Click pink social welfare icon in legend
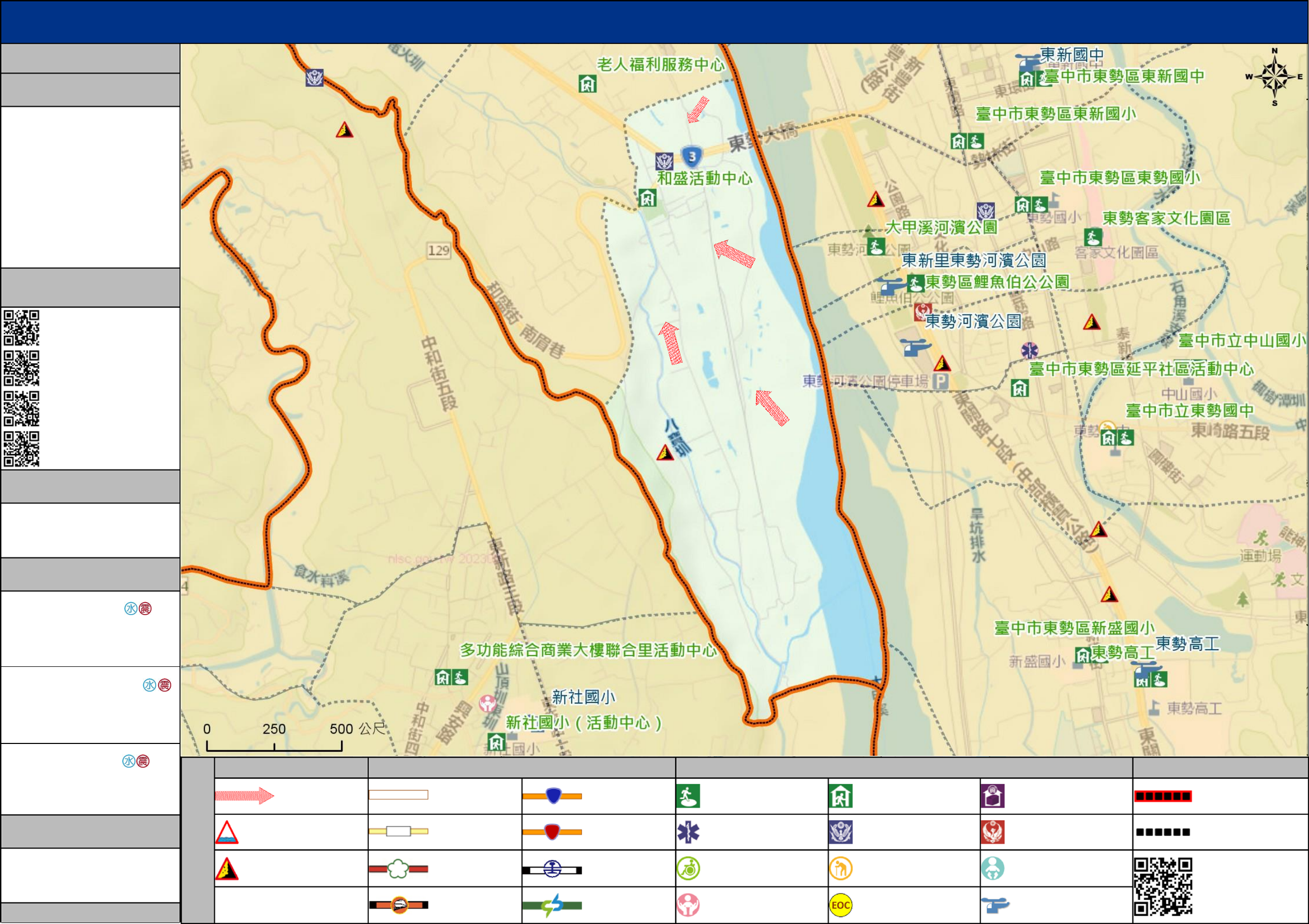The height and width of the screenshot is (924, 1309). coord(688,905)
